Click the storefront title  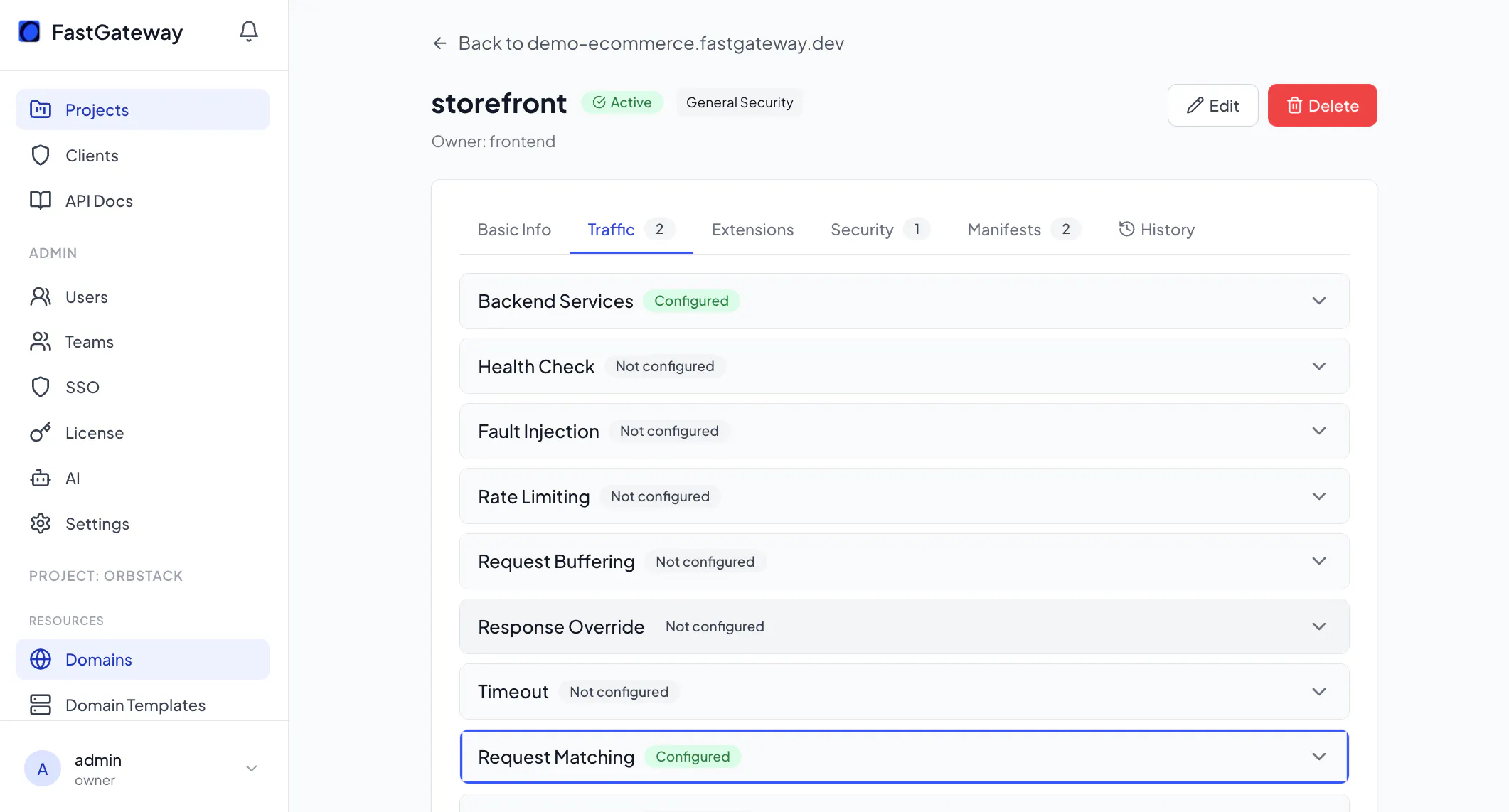click(x=499, y=103)
